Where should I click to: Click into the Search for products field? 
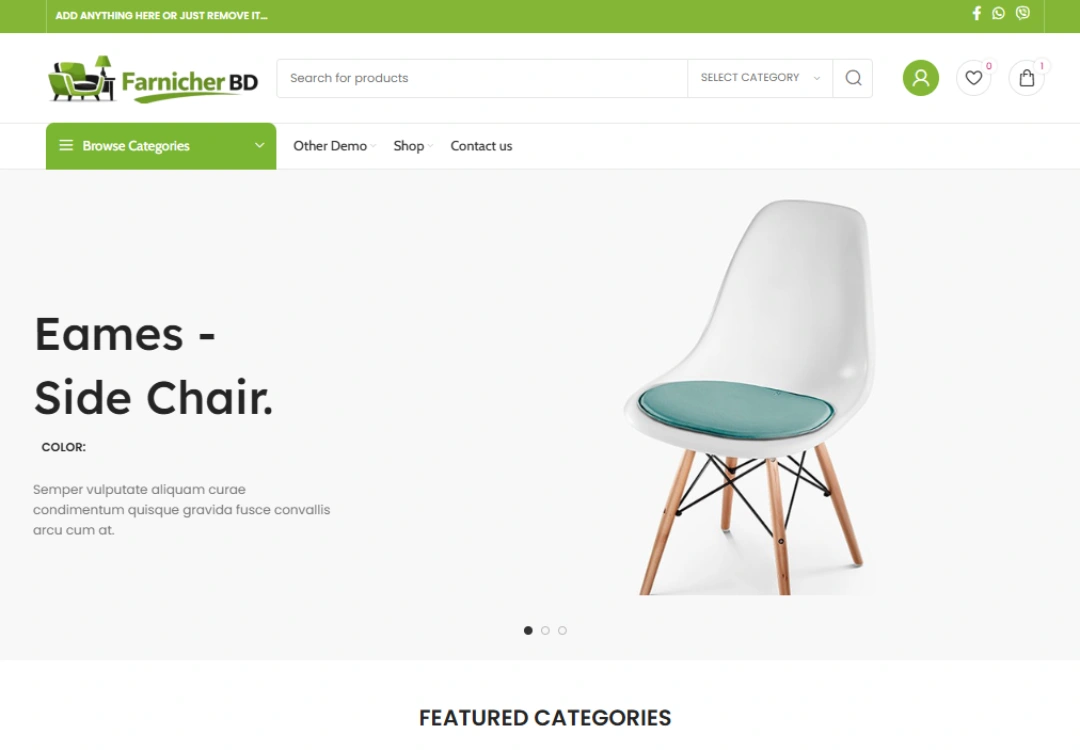pyautogui.click(x=482, y=78)
